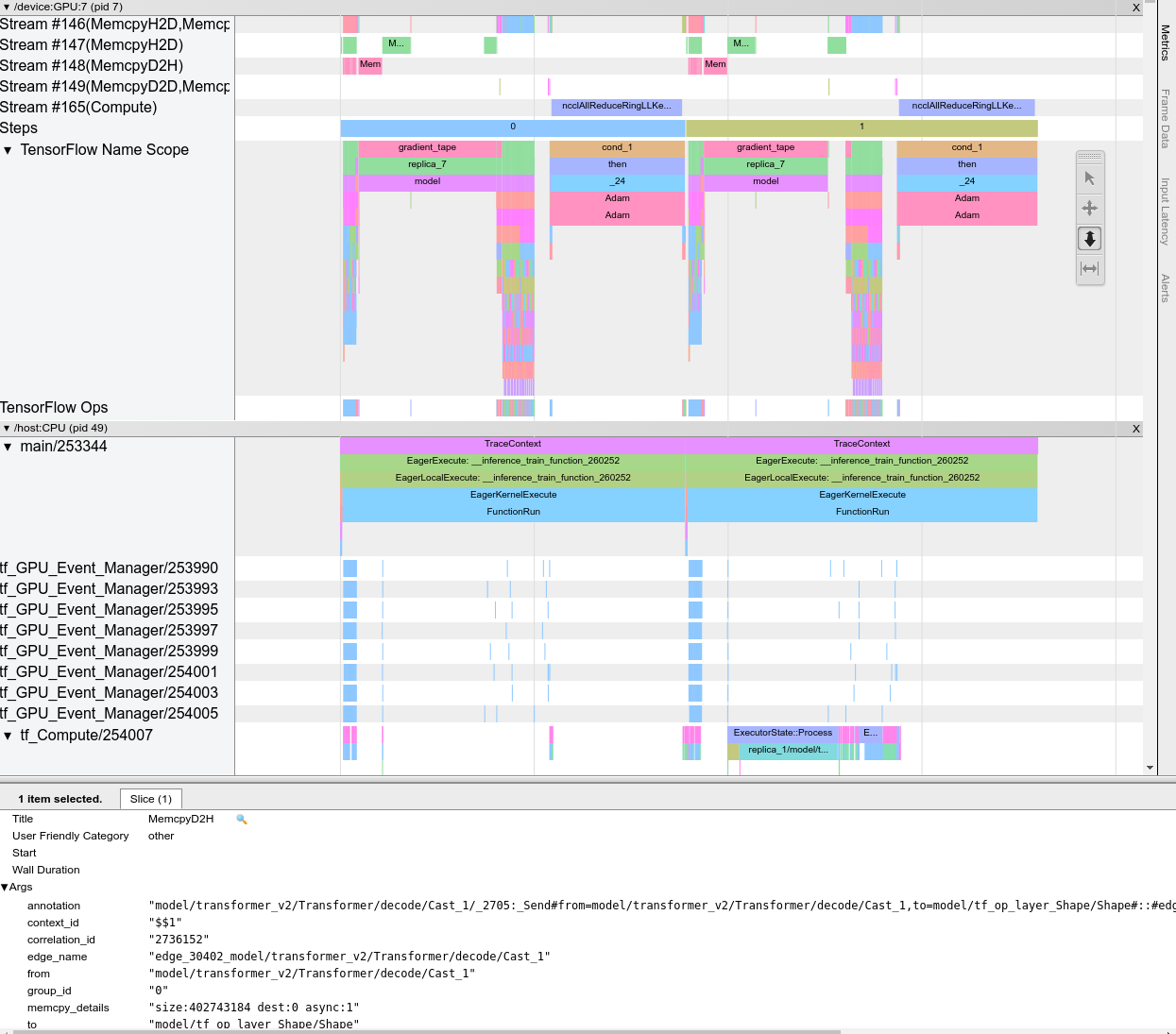
Task: Collapse the tf_Compute/254007 thread track
Action: 9,736
